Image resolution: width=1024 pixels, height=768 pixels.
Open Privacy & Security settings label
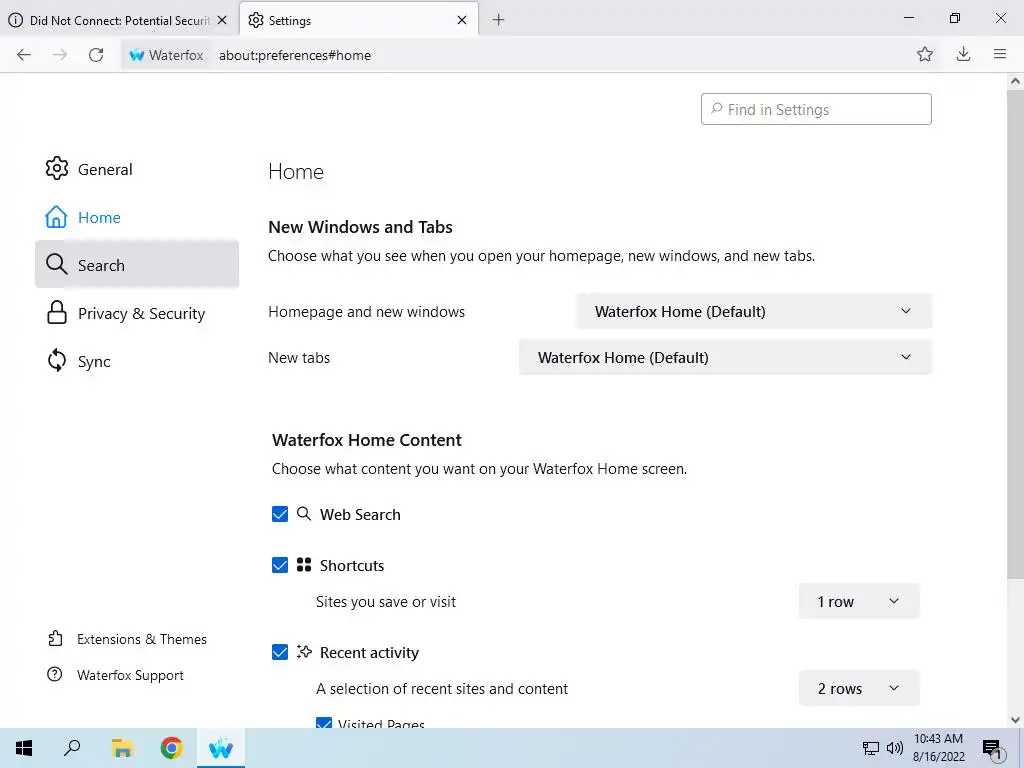[x=141, y=313]
